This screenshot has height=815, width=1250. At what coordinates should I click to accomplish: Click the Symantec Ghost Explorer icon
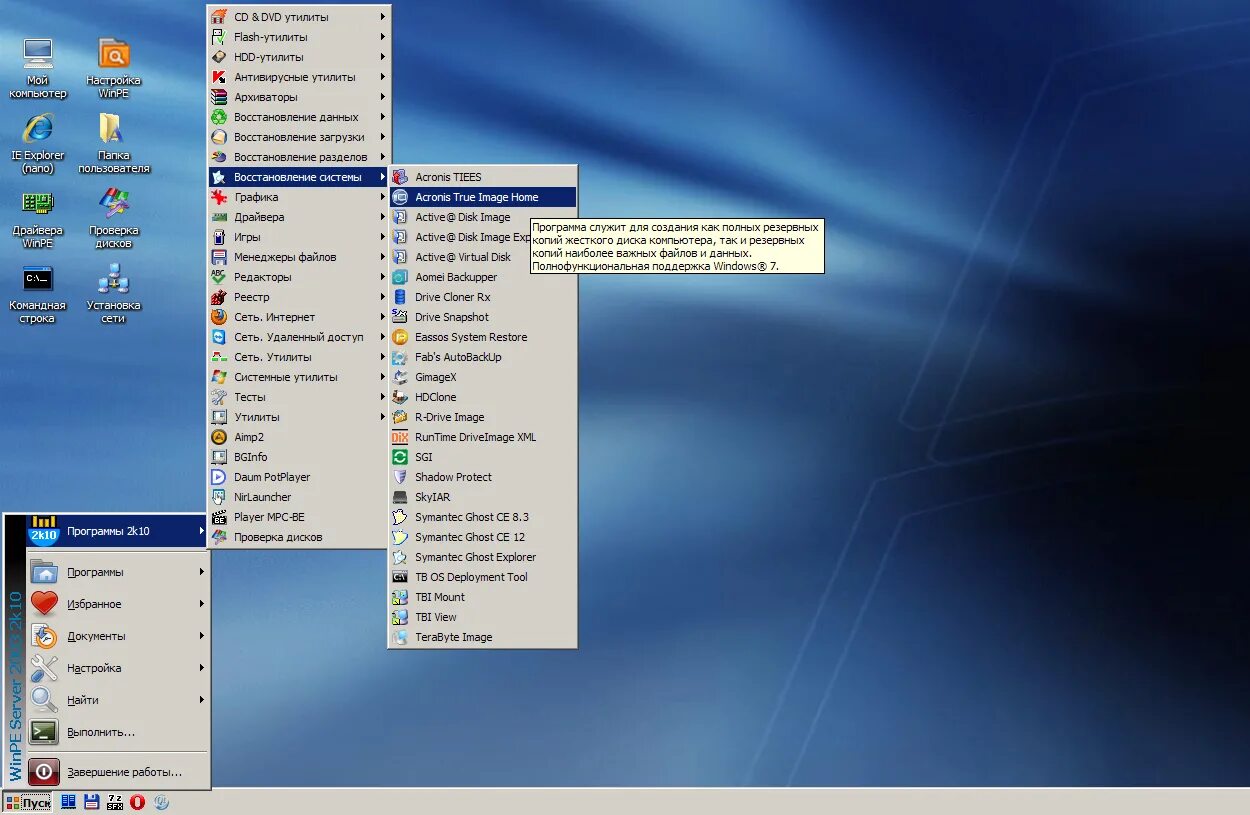(x=400, y=557)
